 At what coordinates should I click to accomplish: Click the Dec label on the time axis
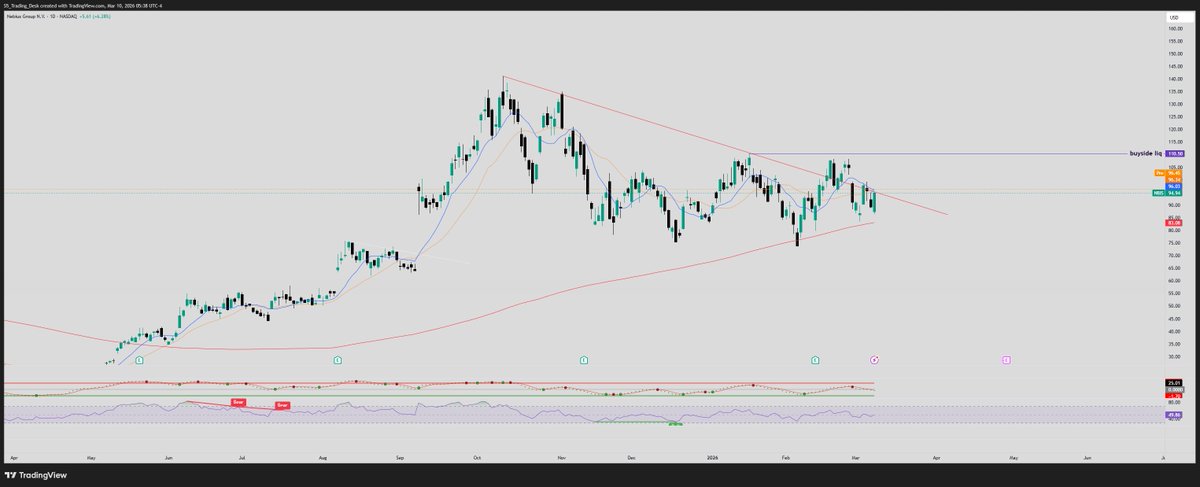coord(631,458)
